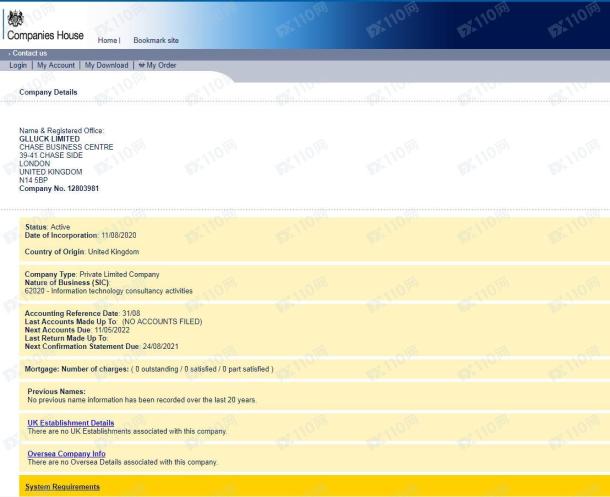This screenshot has height=497, width=610.
Task: Click the Name & Registered Office label
Action: point(62,131)
